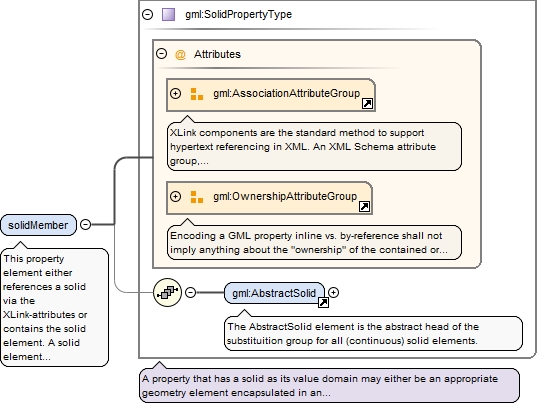Expand the gml:AbstractSolid element
Viewport: 538px width, 406px height.
334,292
